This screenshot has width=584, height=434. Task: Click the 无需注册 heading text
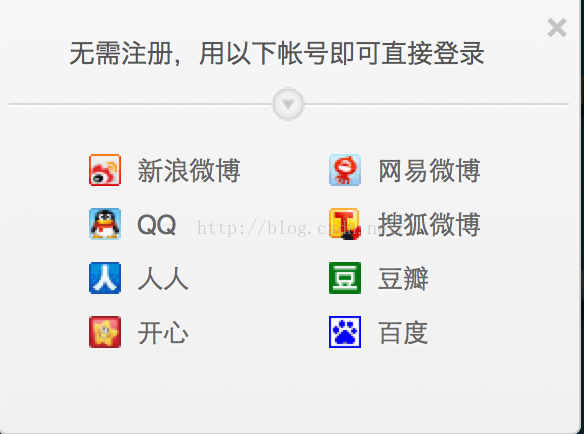coord(121,54)
